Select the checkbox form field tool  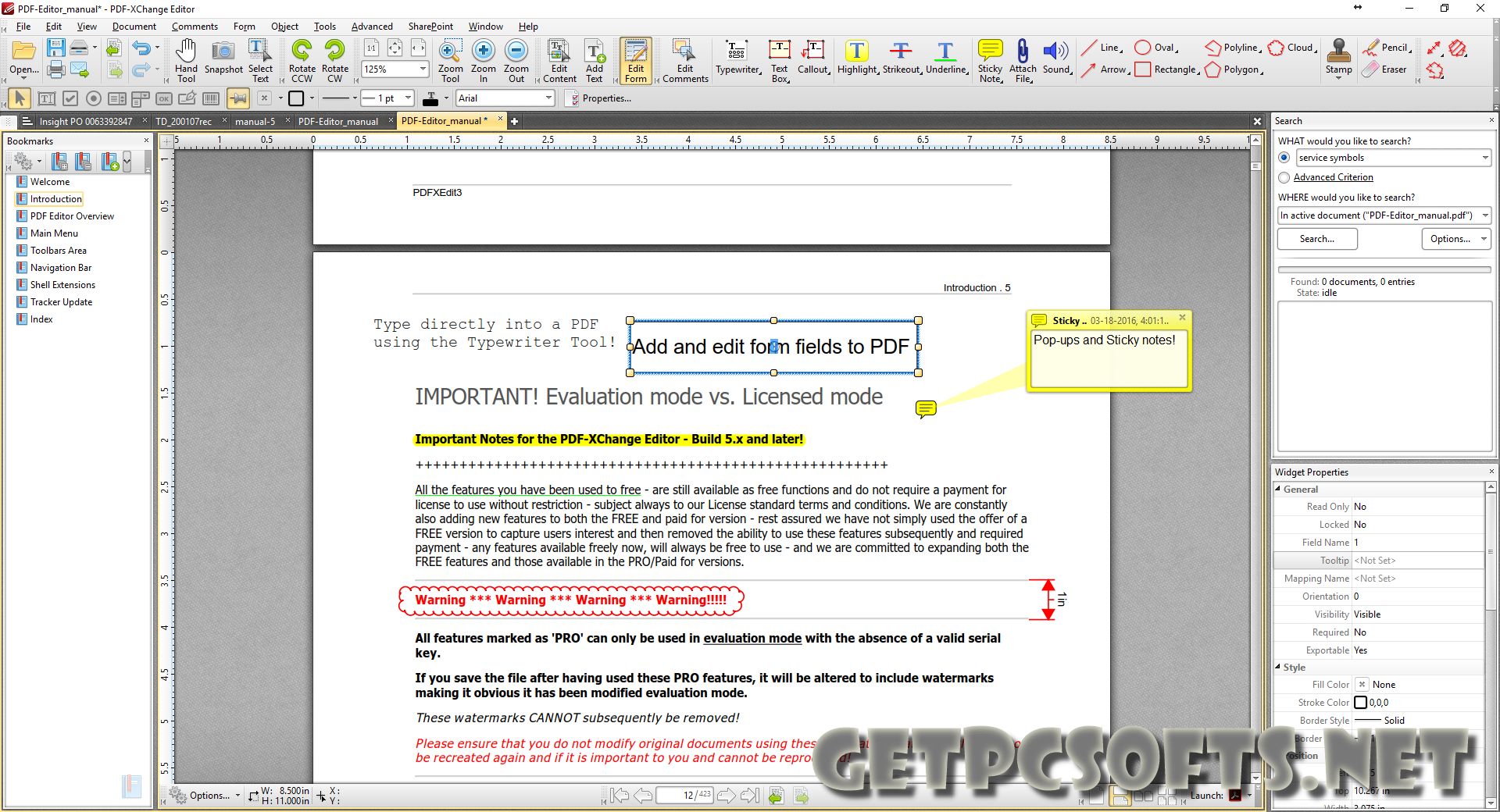[x=70, y=98]
